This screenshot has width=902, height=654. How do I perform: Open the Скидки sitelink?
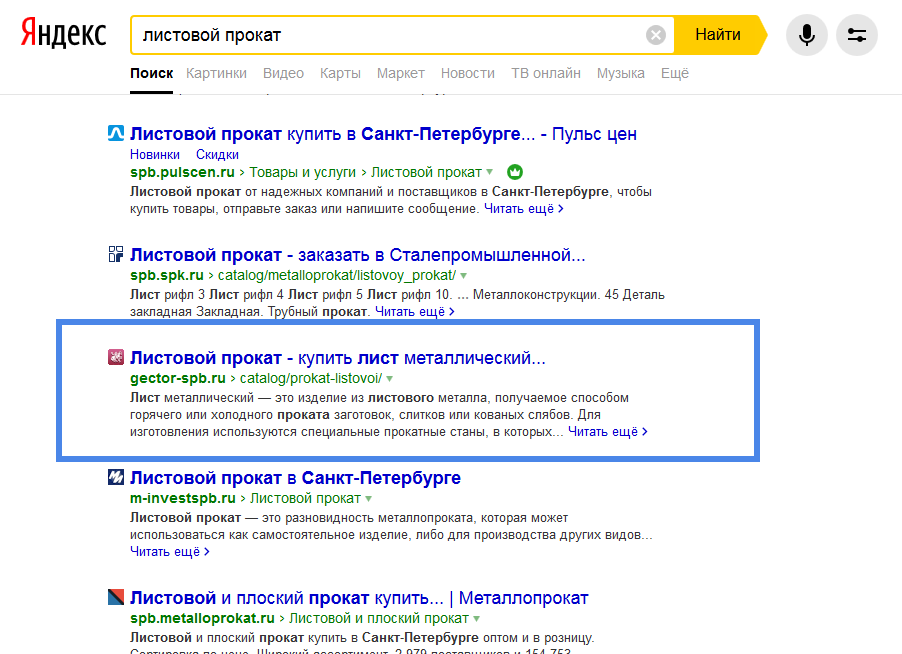click(217, 154)
